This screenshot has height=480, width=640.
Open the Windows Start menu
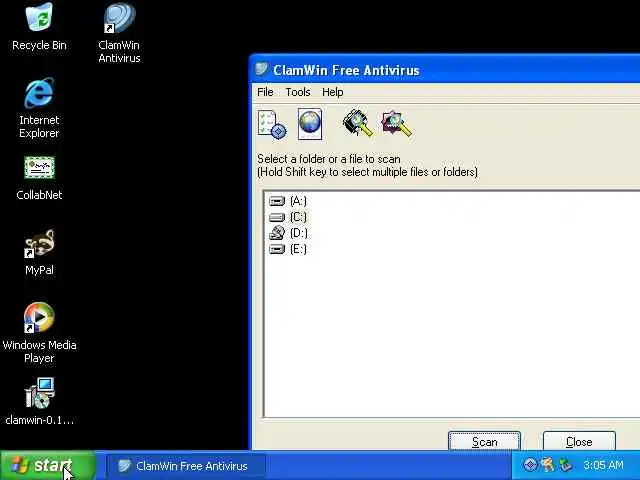47,465
